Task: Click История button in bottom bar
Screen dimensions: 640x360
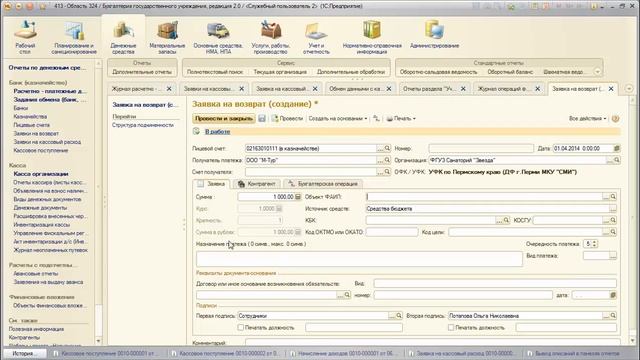Action: coord(23,353)
